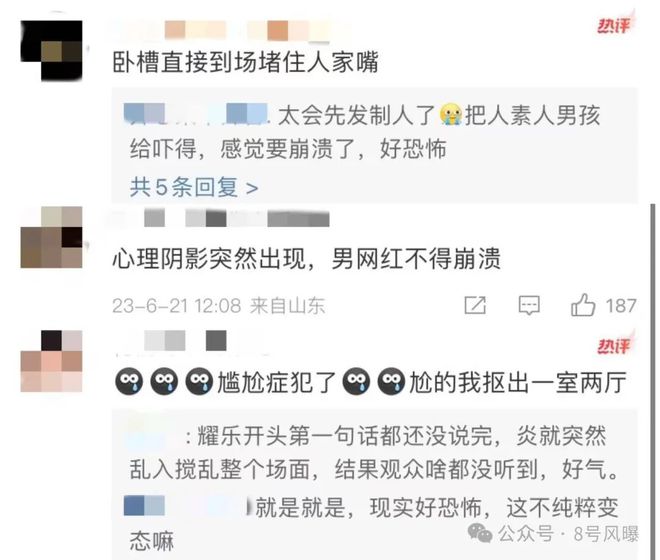Select the comment 卧槽直接到场堵住人家嘴
Screen dimensions: 660x560
tap(246, 63)
